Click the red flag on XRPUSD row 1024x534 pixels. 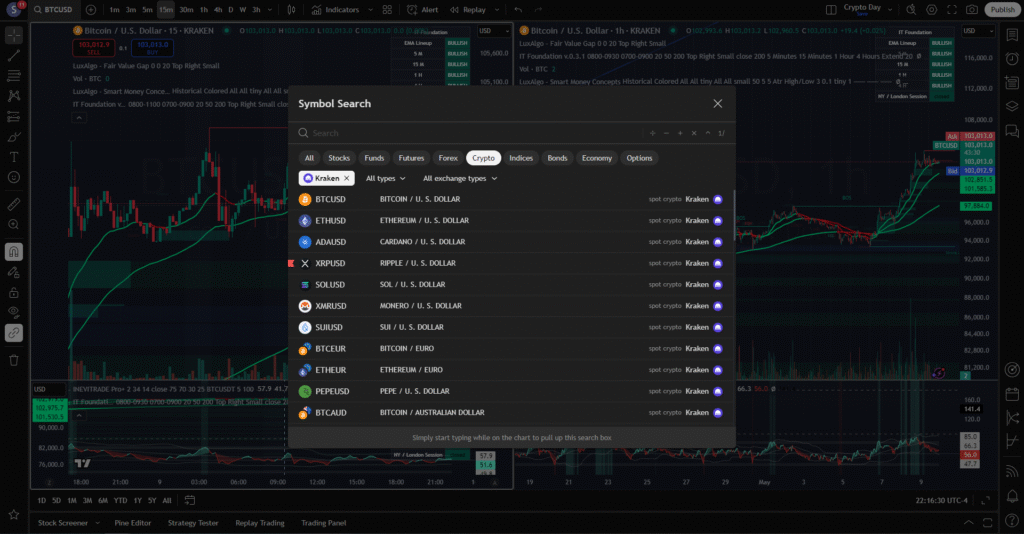coord(291,263)
